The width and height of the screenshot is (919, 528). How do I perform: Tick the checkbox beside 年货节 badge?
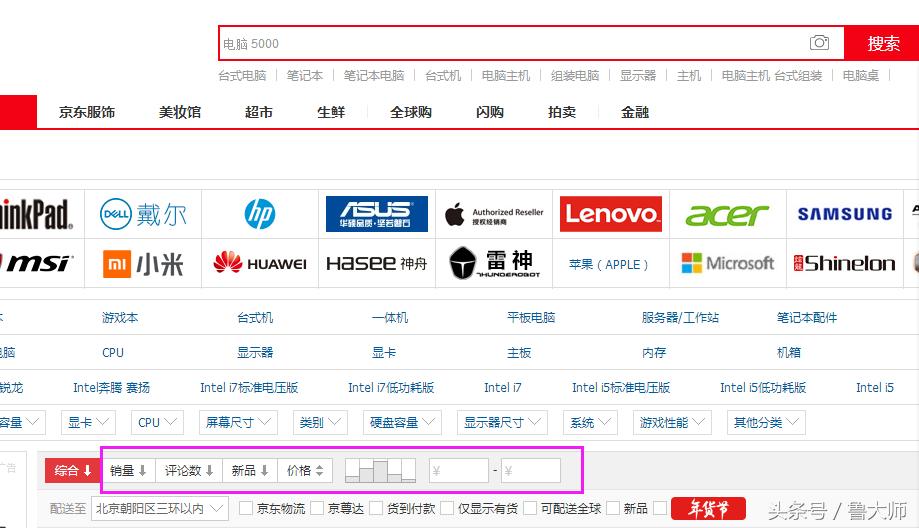pos(660,508)
